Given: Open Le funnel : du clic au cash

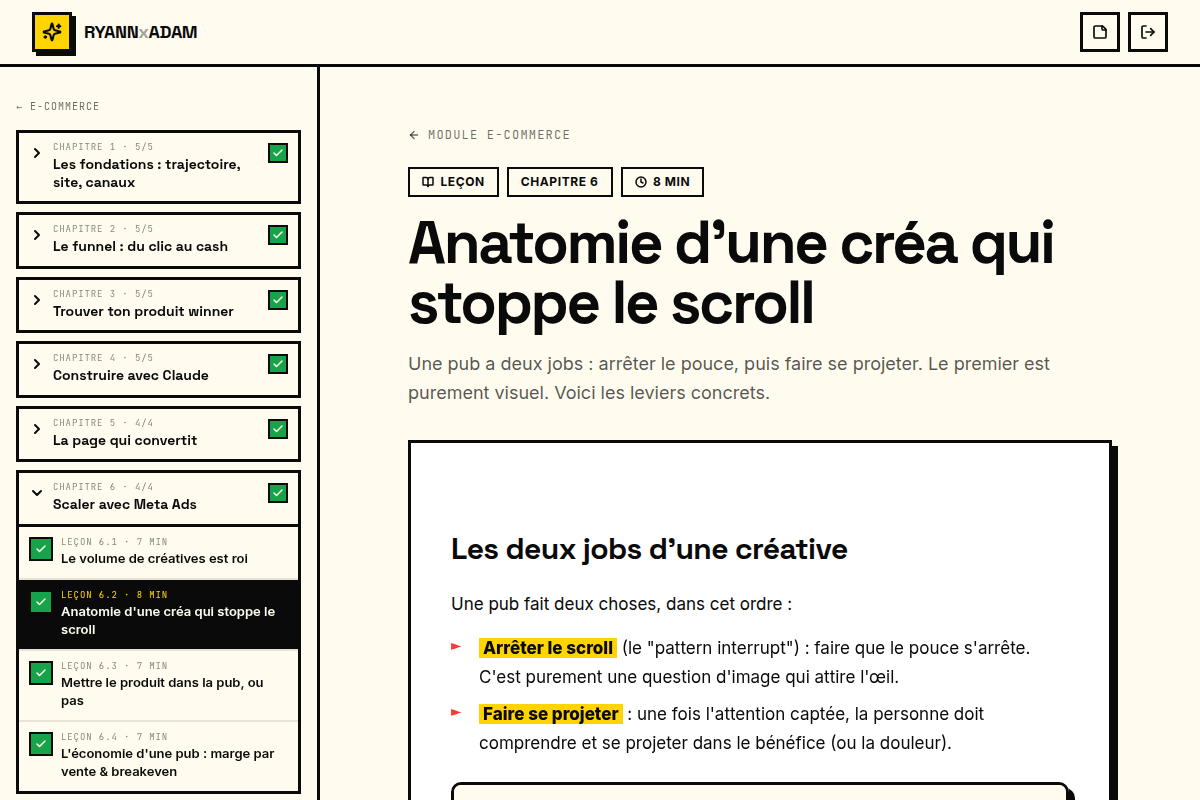Looking at the screenshot, I should (x=140, y=247).
